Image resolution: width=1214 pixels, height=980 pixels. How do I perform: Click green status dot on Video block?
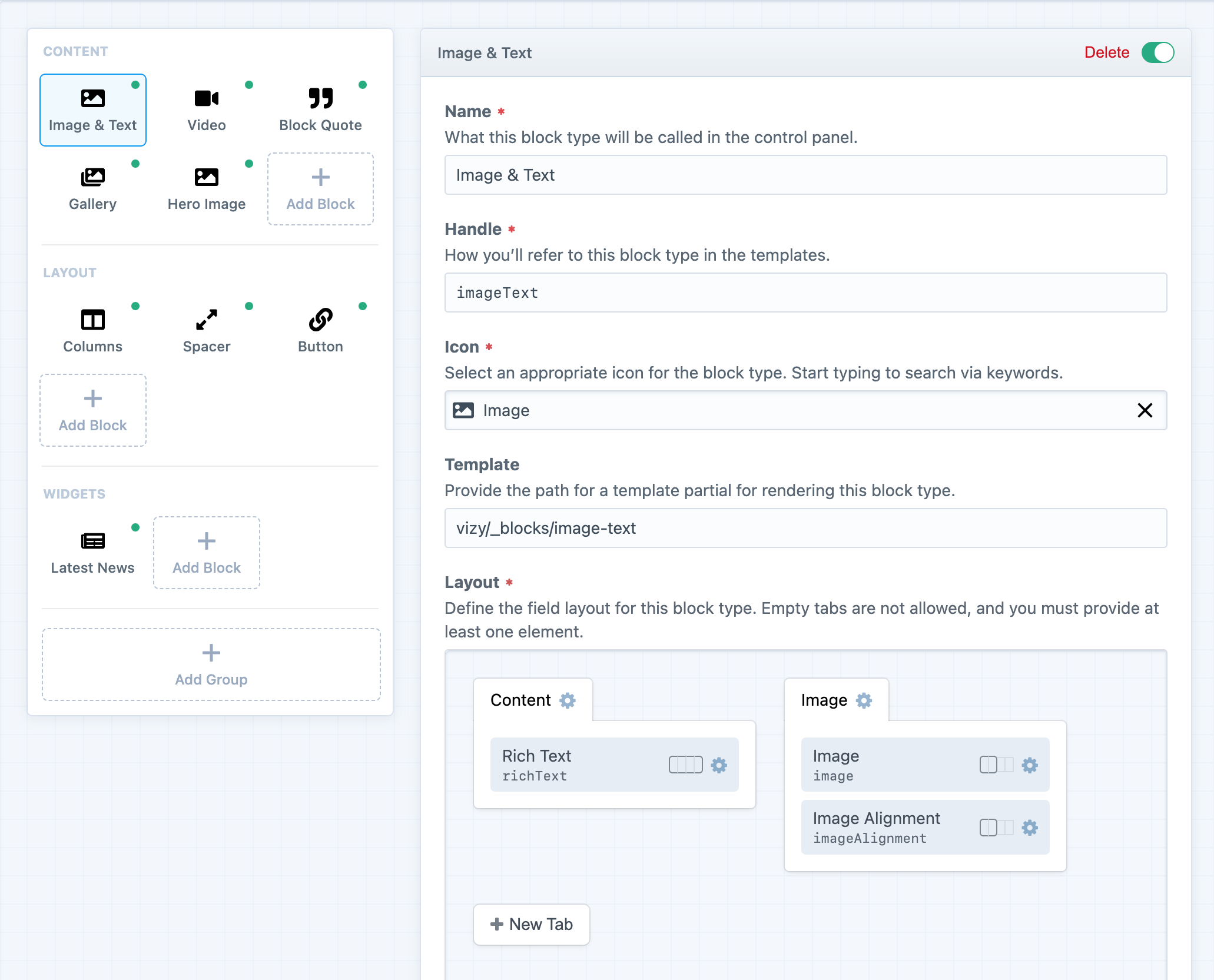click(x=249, y=85)
